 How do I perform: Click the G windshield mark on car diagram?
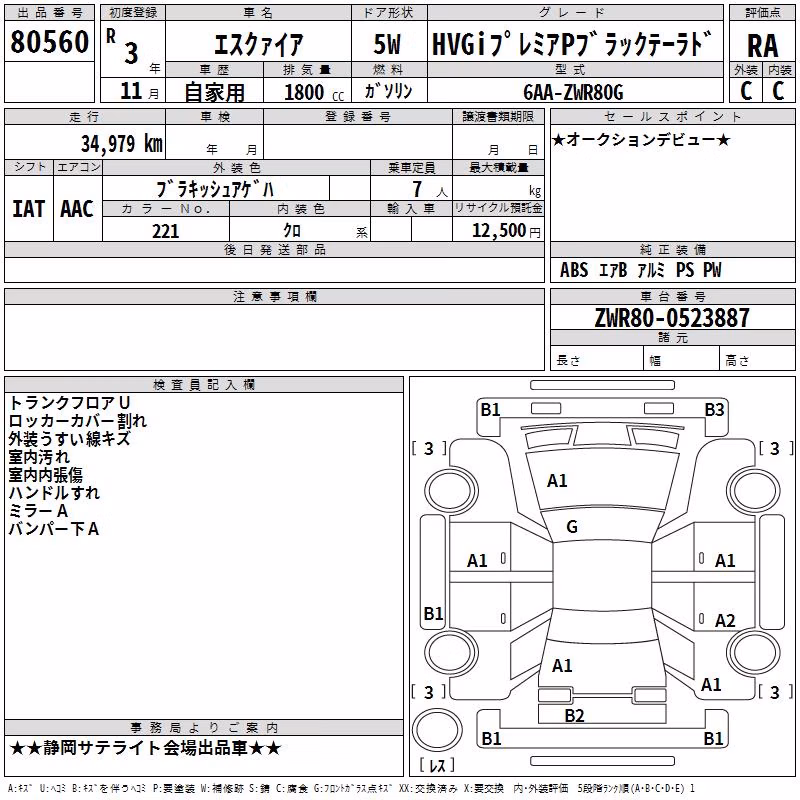pos(572,526)
